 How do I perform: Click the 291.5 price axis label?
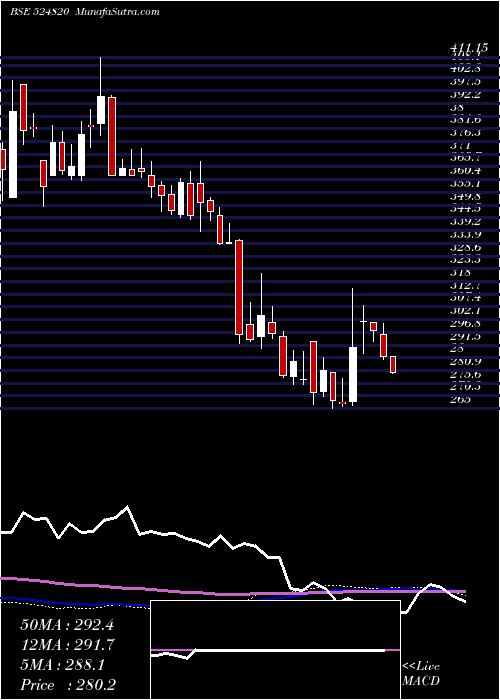466,336
